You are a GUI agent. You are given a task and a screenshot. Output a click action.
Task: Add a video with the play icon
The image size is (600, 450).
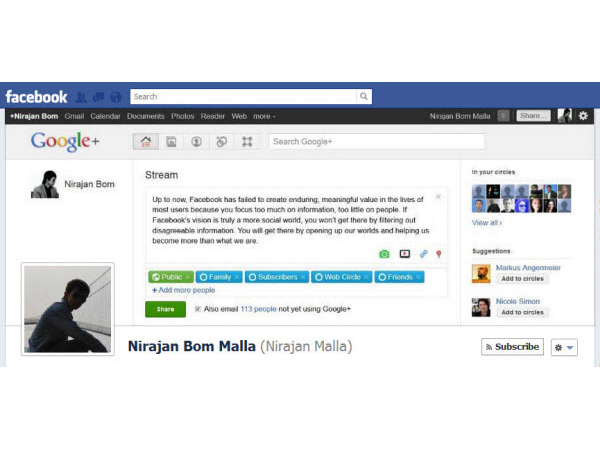click(404, 254)
